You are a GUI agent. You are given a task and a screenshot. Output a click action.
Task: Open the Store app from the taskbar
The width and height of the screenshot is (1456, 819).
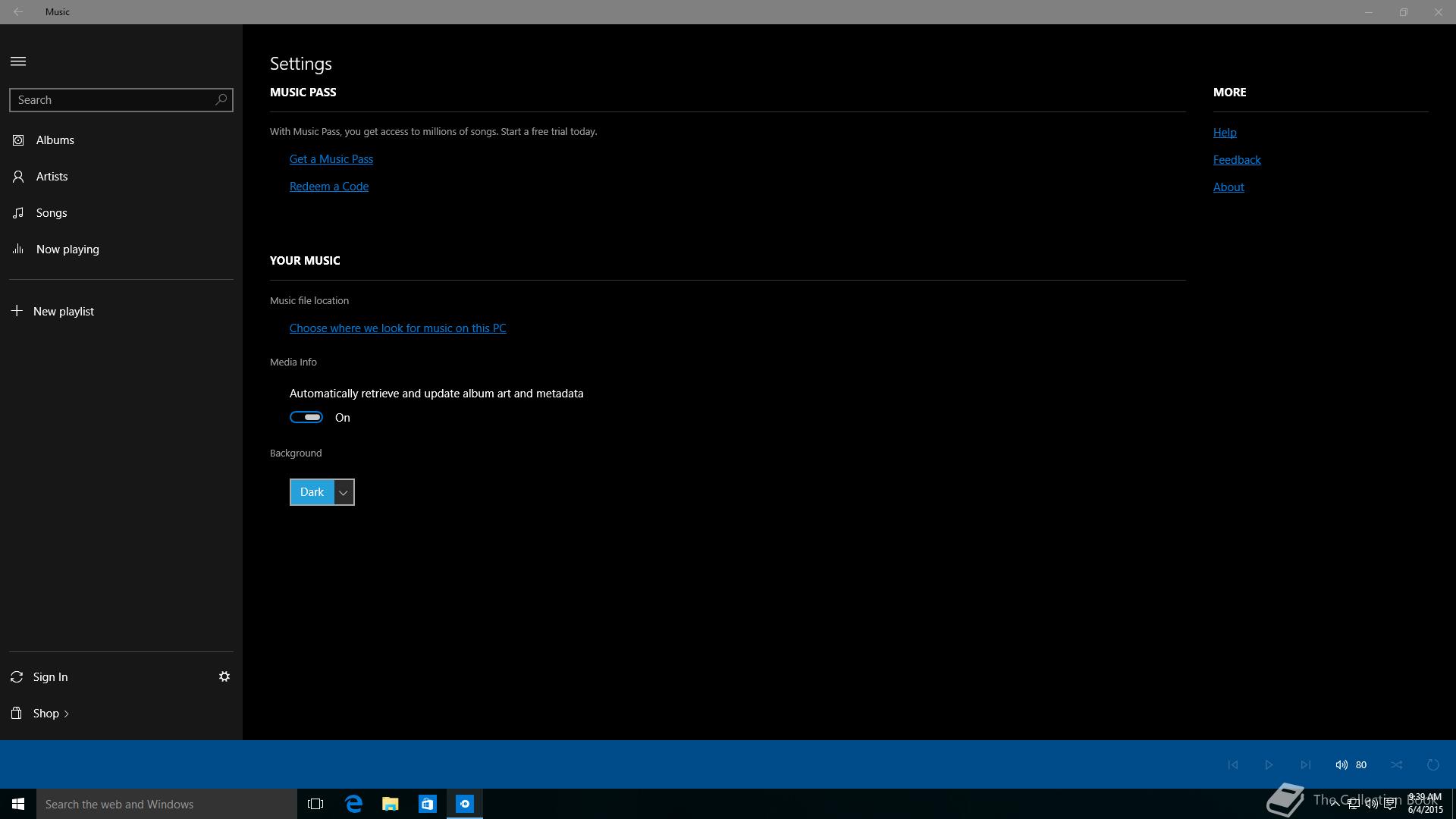coord(428,804)
